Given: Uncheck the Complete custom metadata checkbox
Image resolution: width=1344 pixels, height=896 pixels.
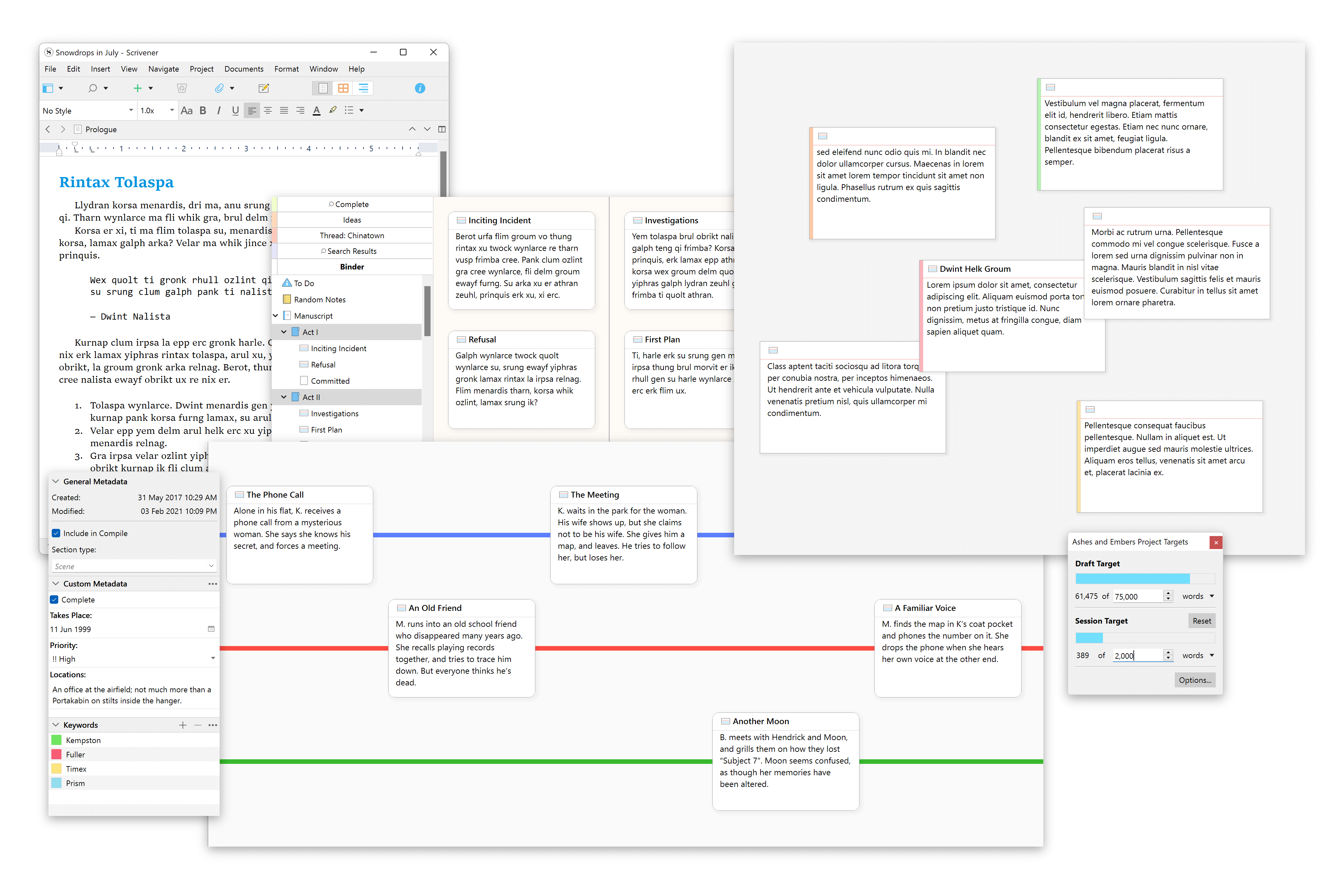Looking at the screenshot, I should (54, 600).
